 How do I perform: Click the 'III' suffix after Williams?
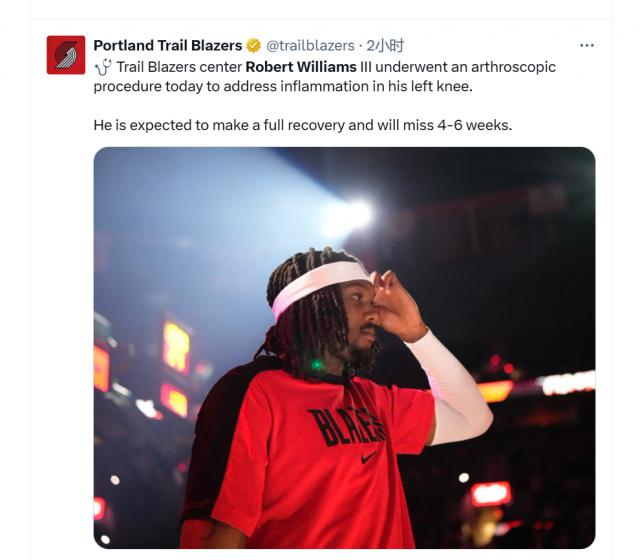[366, 67]
